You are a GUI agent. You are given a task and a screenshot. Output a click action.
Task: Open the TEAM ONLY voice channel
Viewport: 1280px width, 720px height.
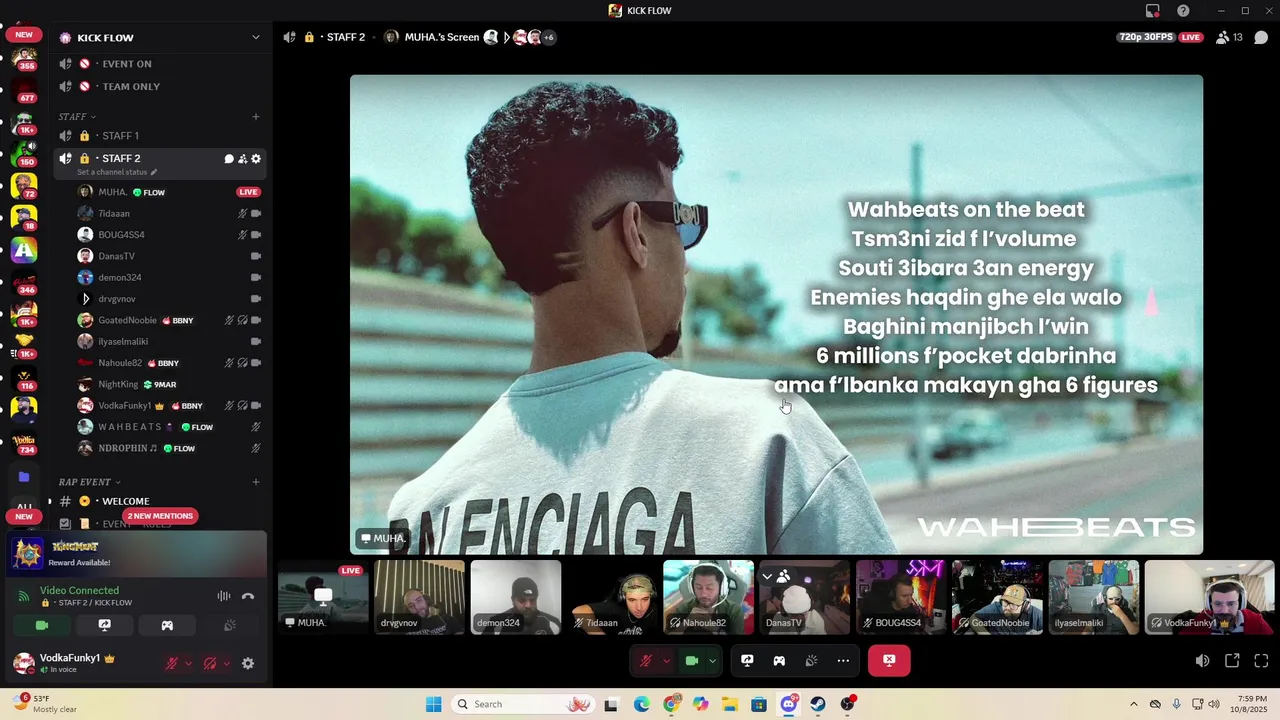pyautogui.click(x=160, y=87)
